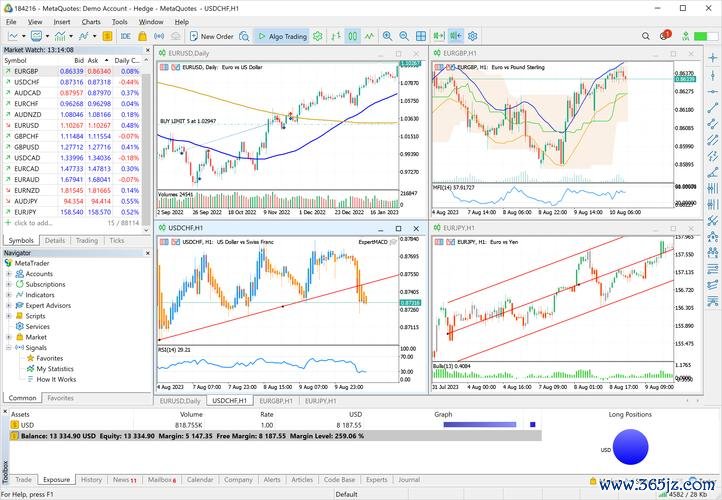
Task: Switch to Favorites tab in Navigator
Action: 60,398
